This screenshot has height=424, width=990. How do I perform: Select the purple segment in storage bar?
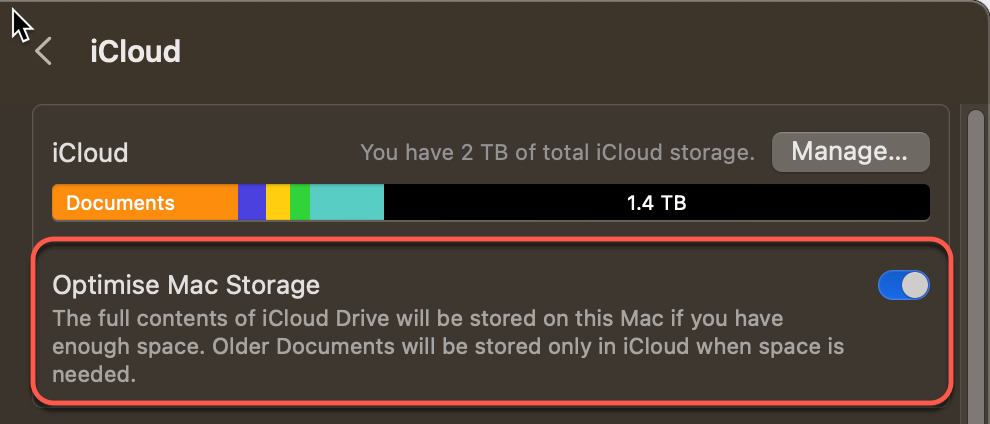click(x=251, y=203)
